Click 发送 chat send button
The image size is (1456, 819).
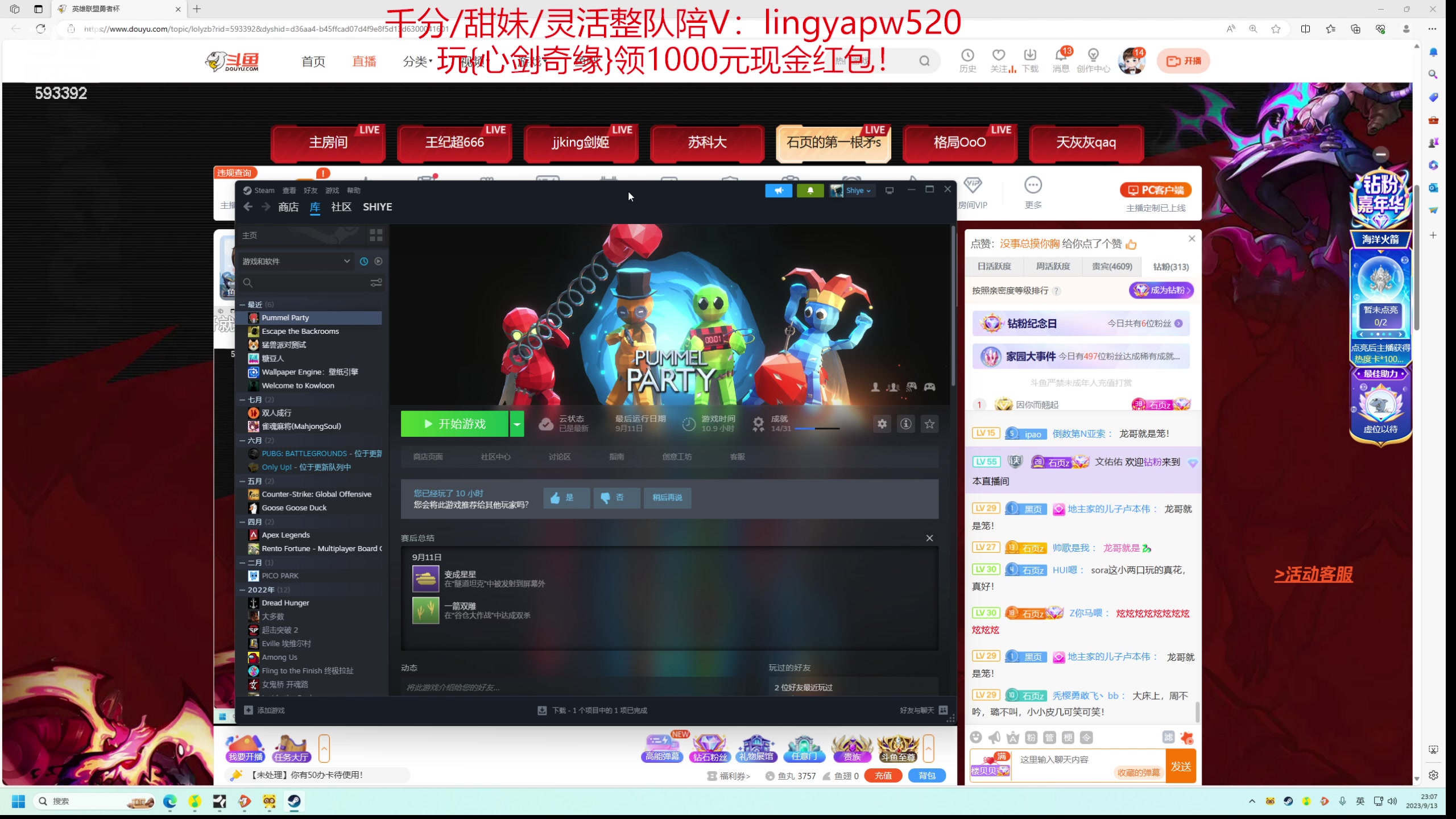pos(1181,766)
